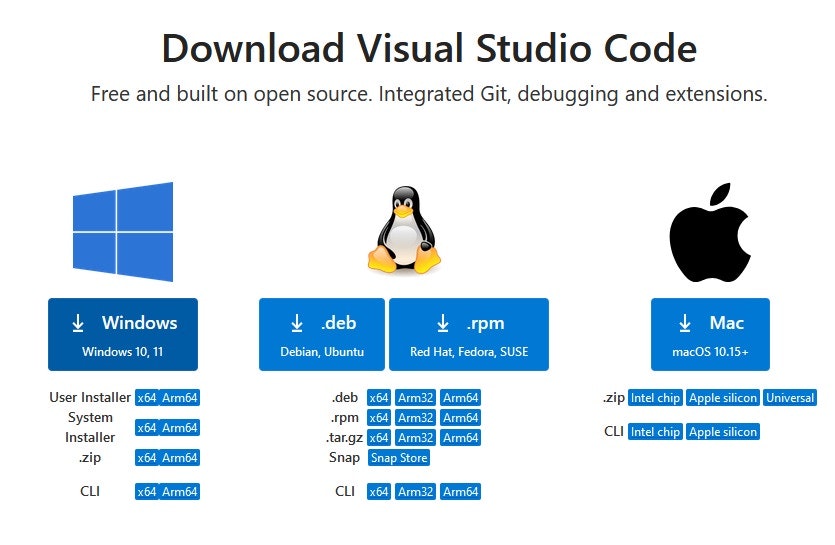Get Mac .zip Intel chip build

tap(655, 398)
